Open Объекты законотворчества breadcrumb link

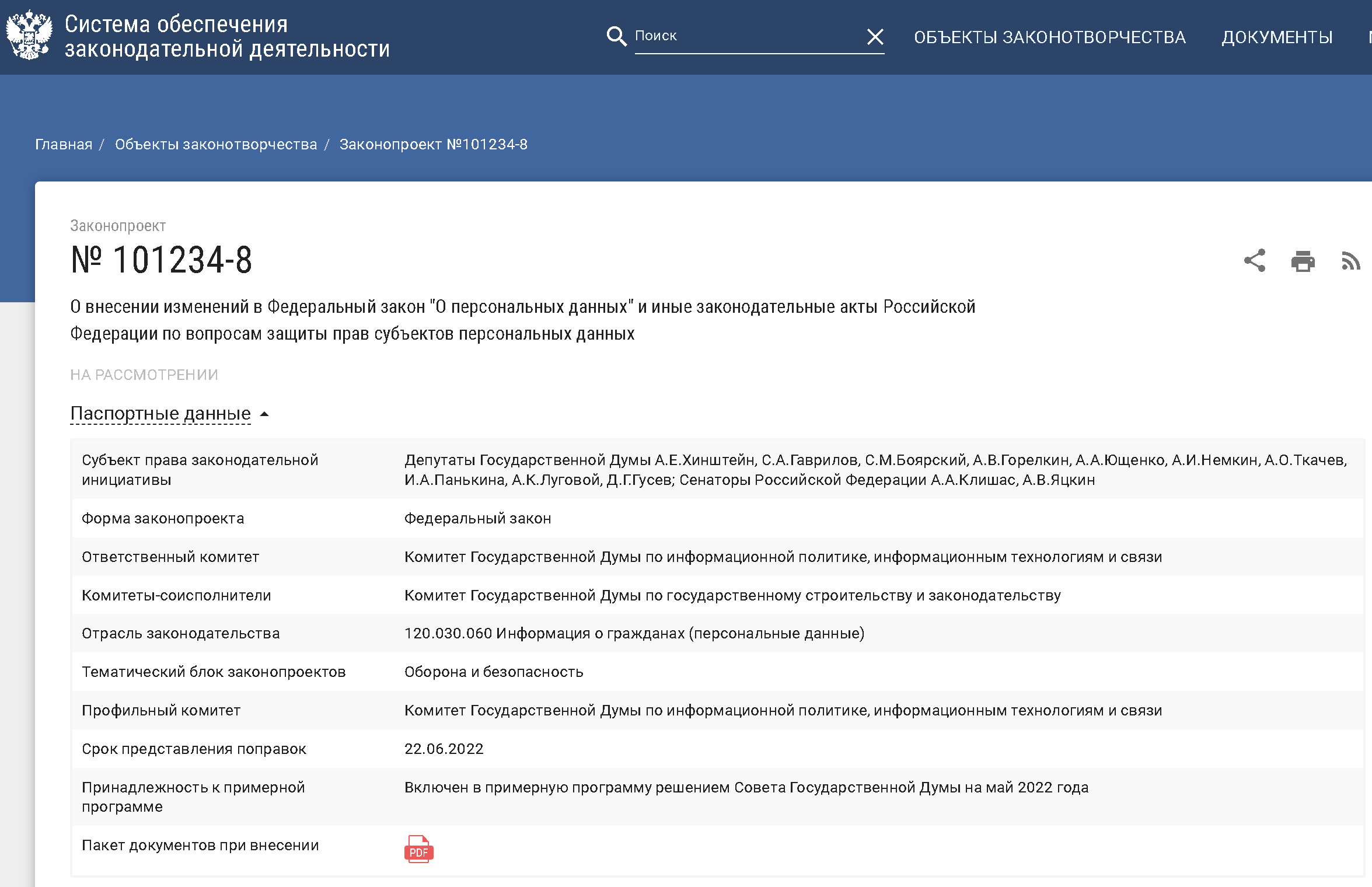point(216,144)
